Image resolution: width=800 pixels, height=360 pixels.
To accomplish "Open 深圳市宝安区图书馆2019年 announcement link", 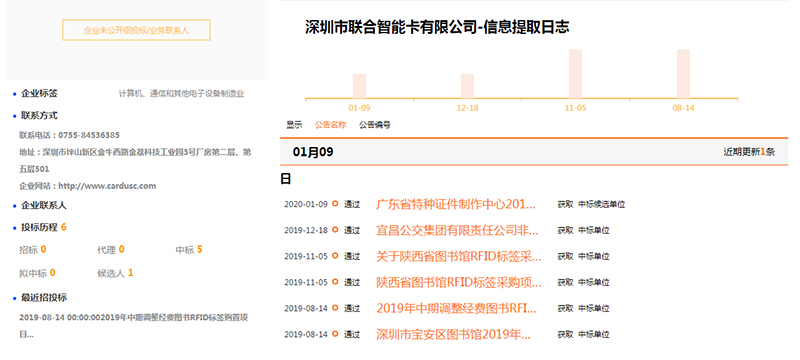I will pyautogui.click(x=454, y=335).
